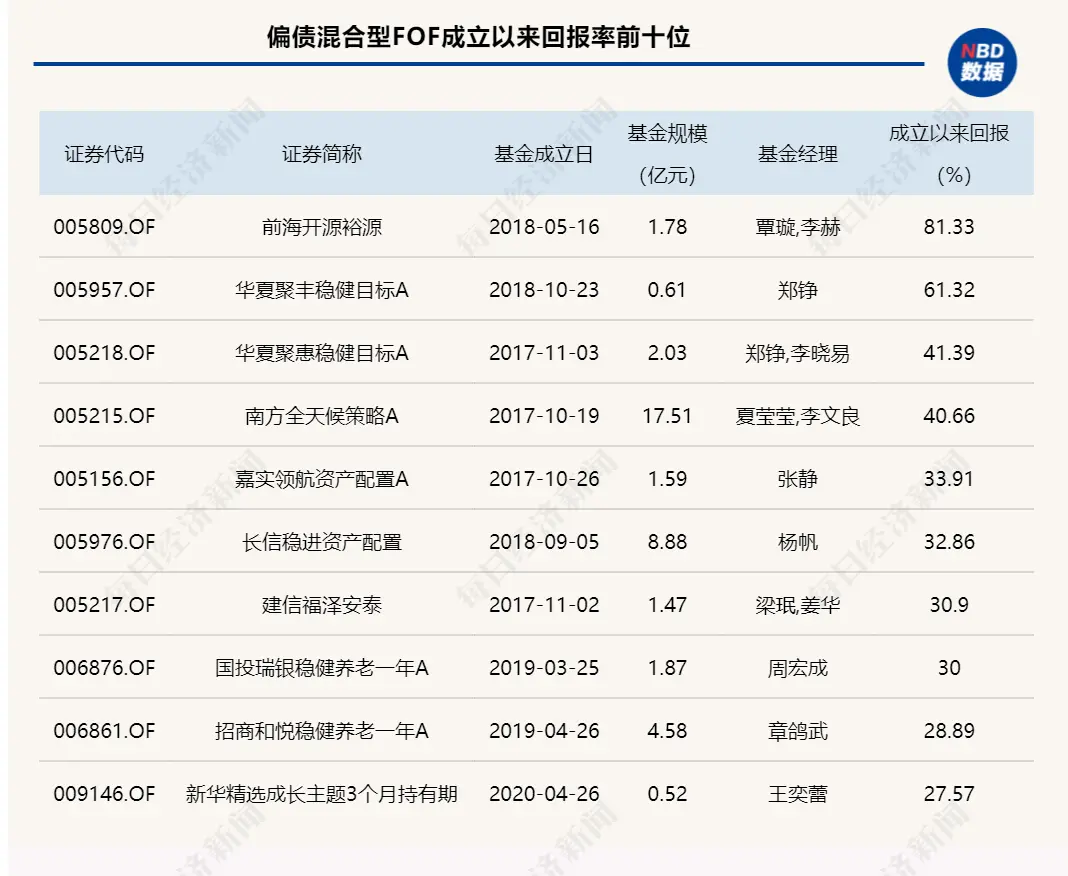Click inception date 2017-10-26
This screenshot has width=1068, height=876.
544,479
